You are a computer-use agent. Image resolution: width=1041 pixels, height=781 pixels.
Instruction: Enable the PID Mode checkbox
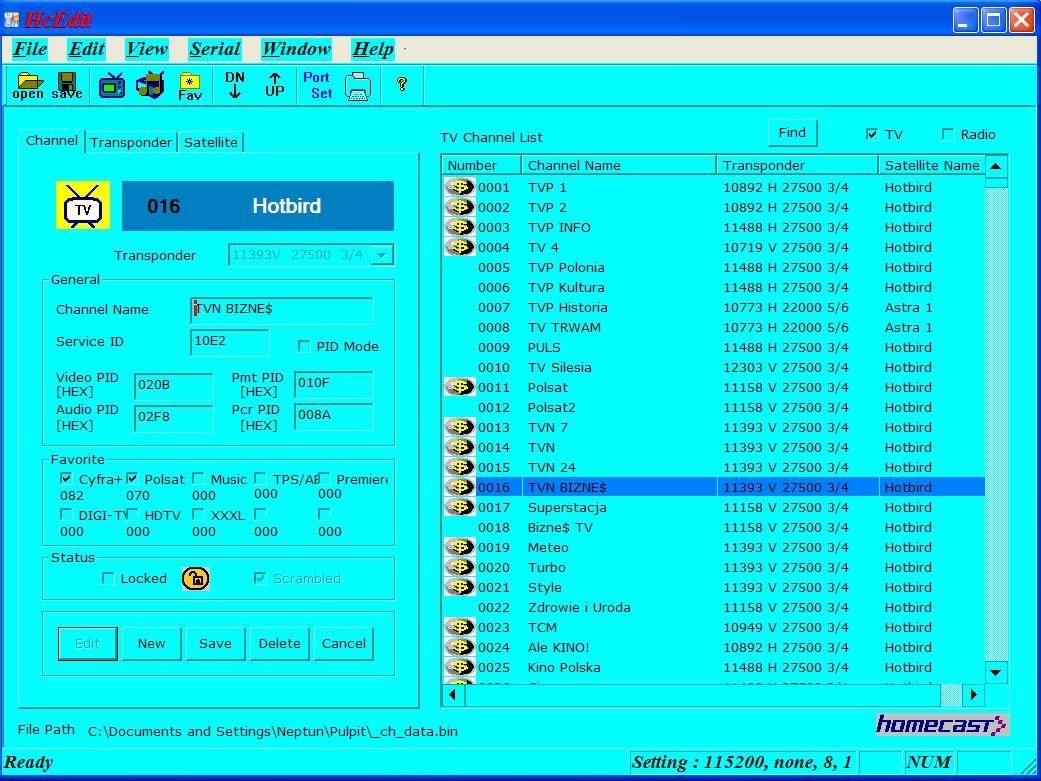tap(304, 346)
